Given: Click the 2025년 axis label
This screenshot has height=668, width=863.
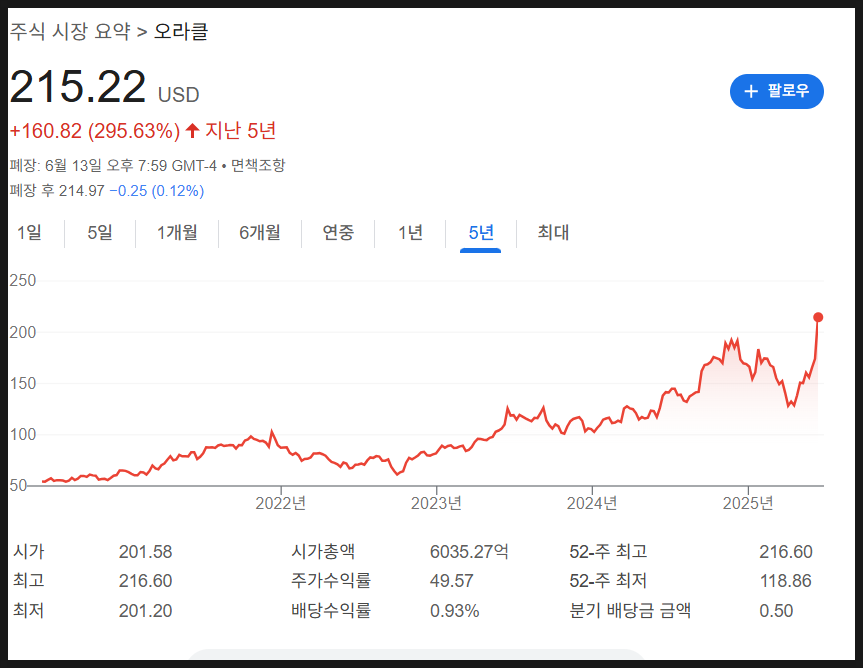Looking at the screenshot, I should point(748,503).
